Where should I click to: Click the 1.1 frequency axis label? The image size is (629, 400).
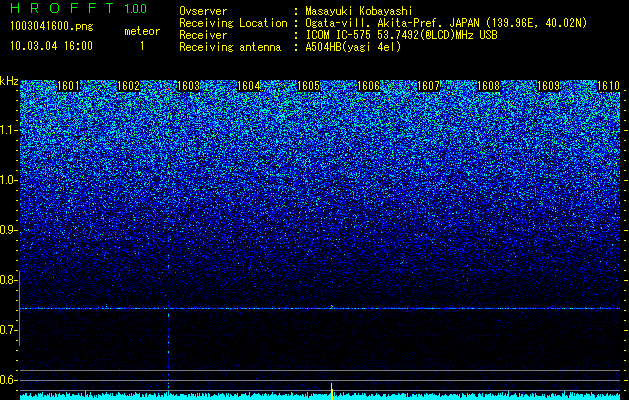(8, 130)
